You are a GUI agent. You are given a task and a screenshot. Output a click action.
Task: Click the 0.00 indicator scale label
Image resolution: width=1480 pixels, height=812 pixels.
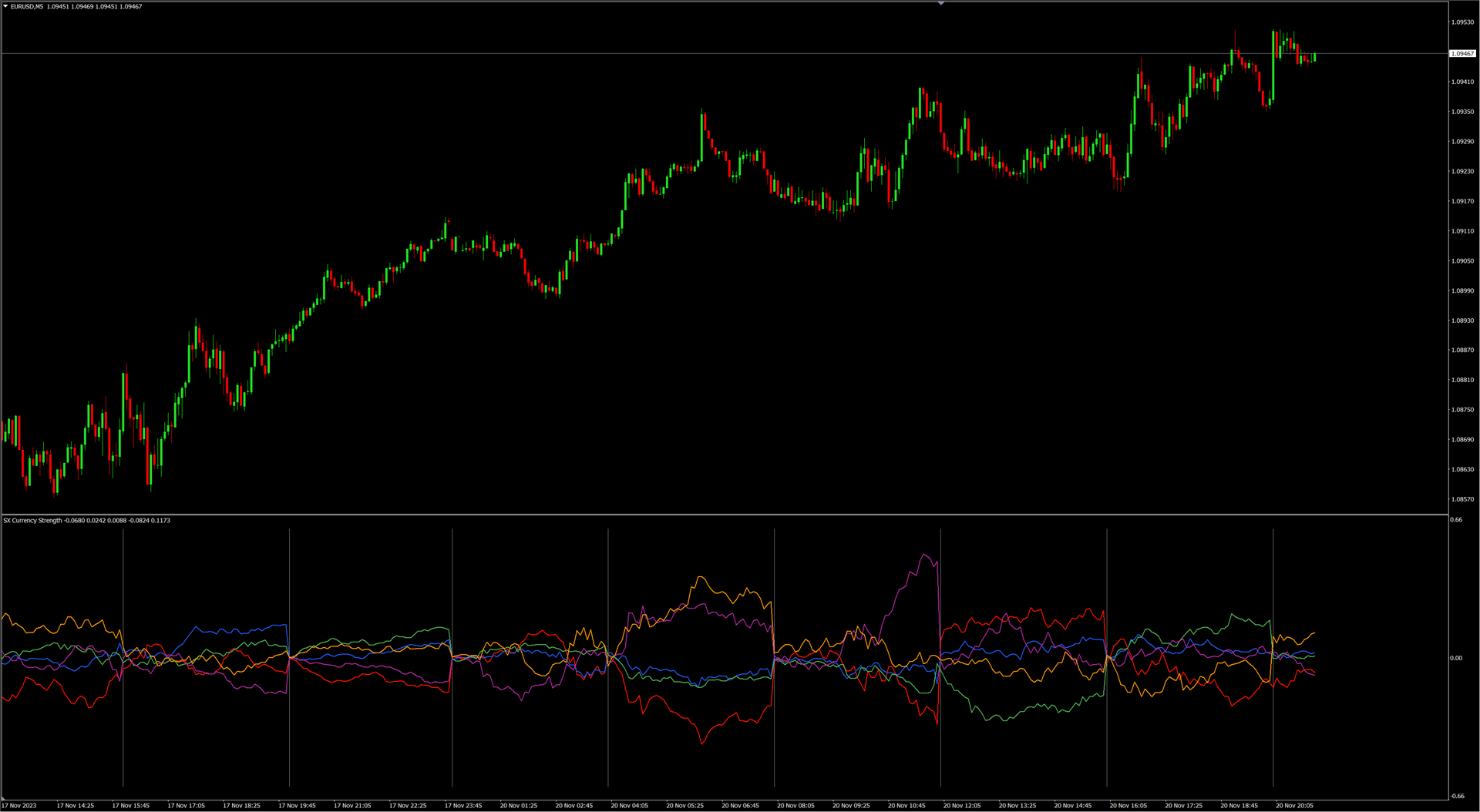(1456, 658)
